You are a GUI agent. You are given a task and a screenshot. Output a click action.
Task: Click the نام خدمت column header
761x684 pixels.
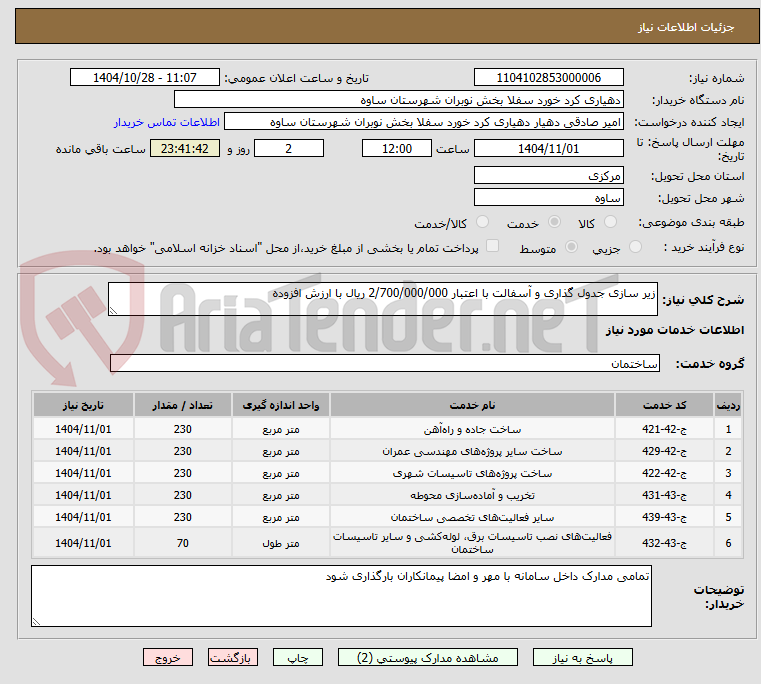click(472, 405)
